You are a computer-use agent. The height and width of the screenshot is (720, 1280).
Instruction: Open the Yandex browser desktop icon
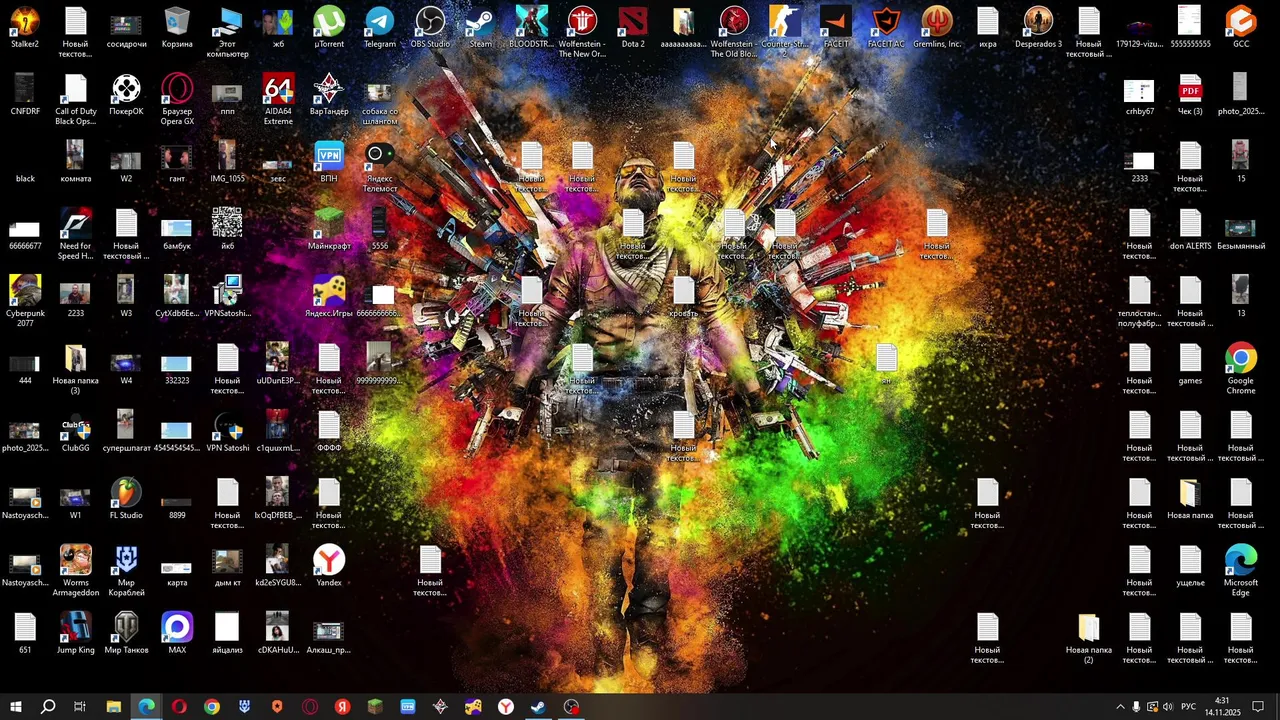(328, 566)
